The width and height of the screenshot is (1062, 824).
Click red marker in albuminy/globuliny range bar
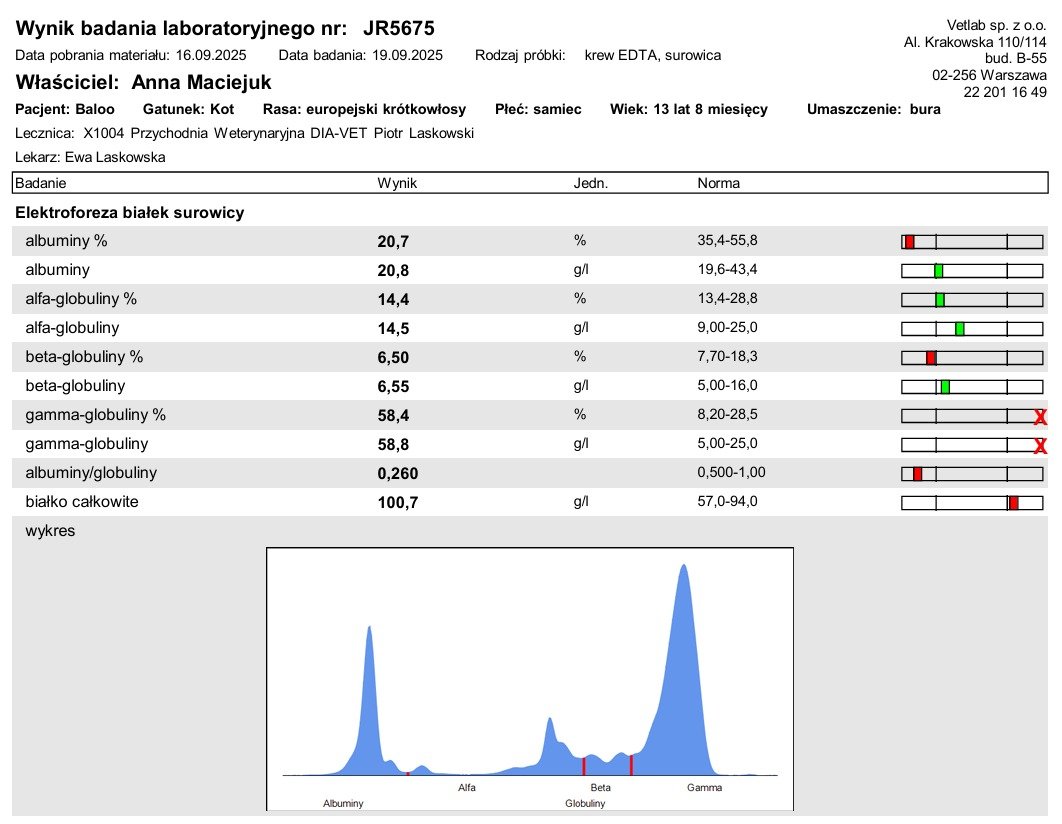tap(918, 474)
